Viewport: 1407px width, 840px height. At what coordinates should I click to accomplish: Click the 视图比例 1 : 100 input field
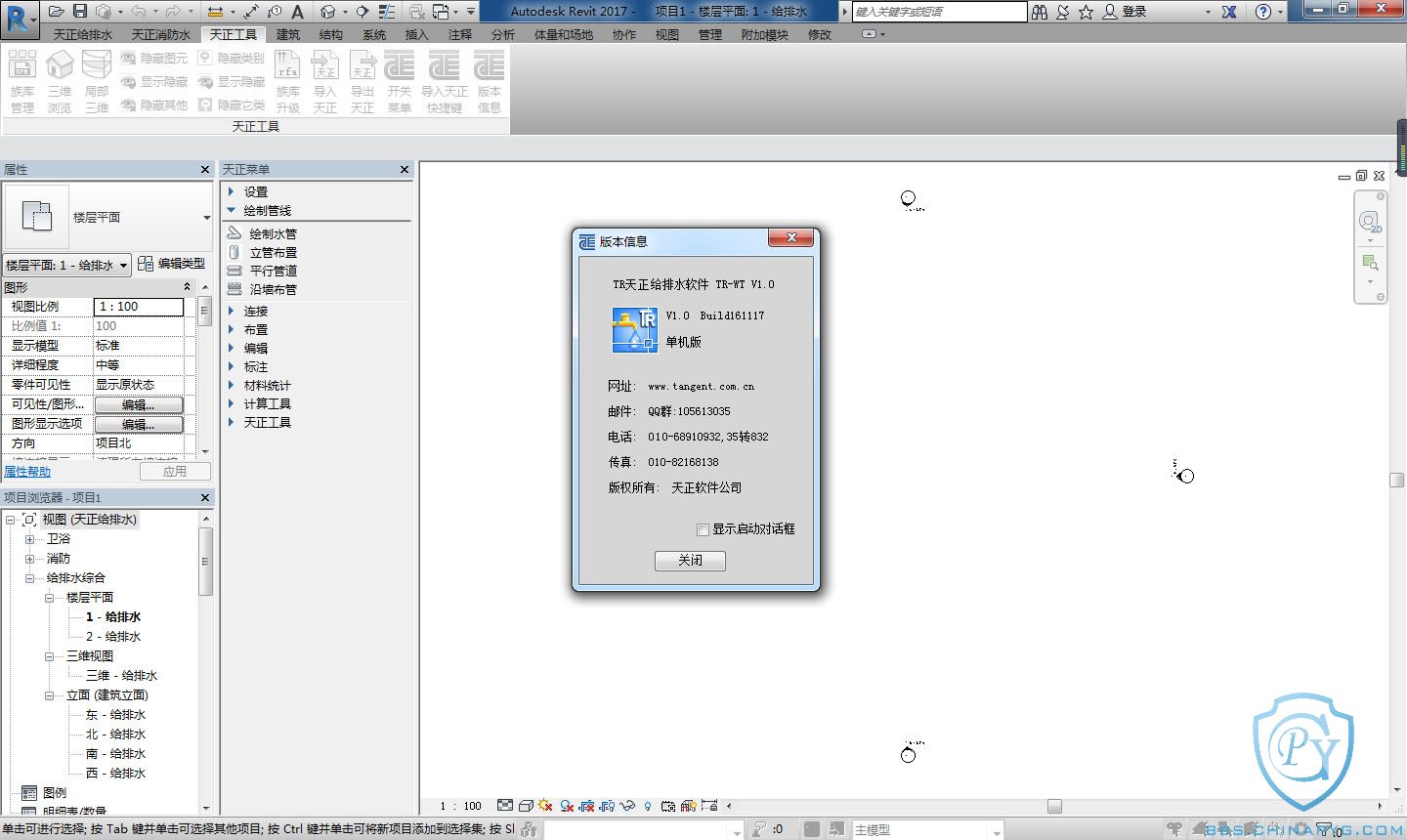139,307
